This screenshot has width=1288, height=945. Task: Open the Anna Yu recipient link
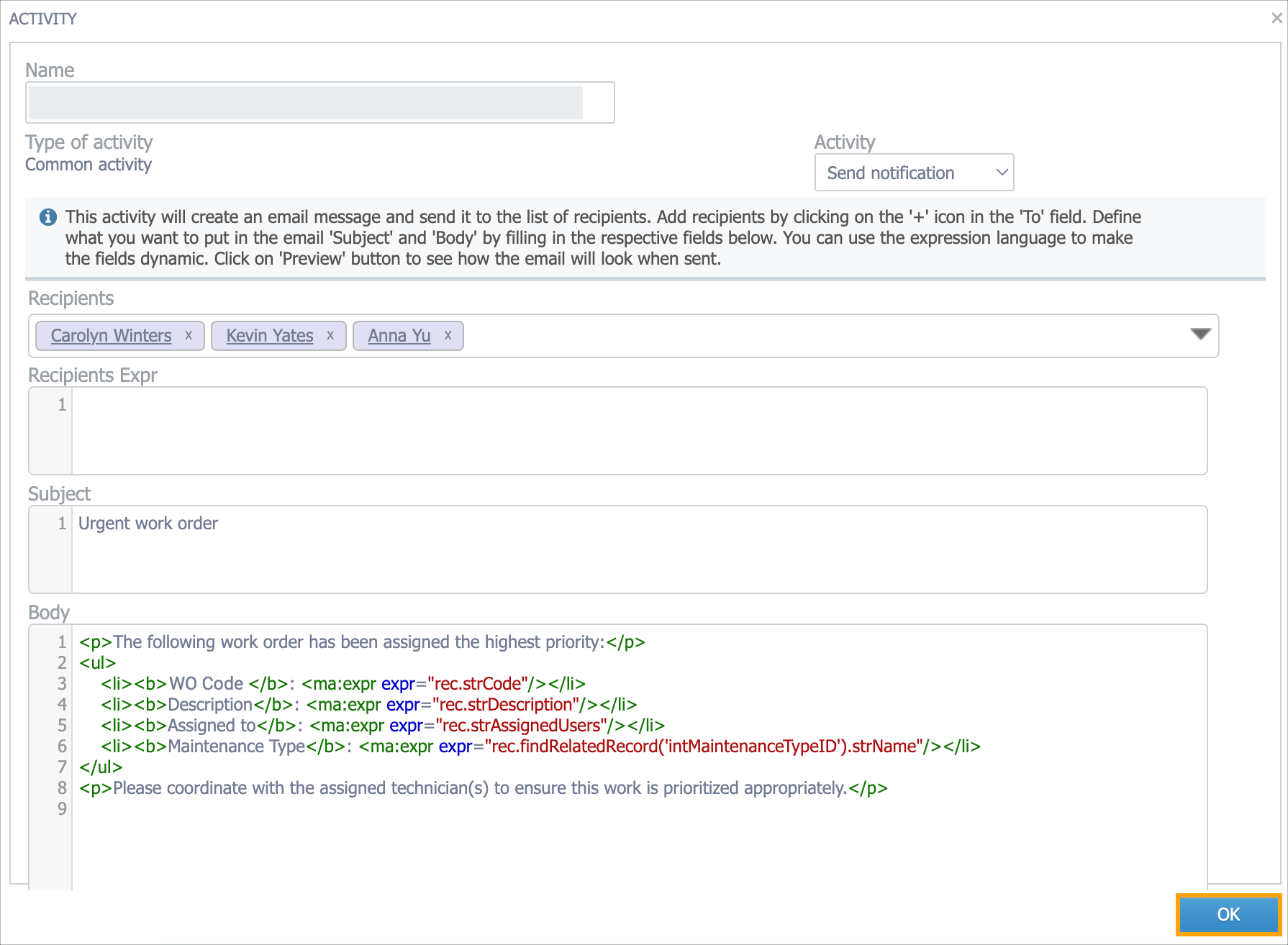[x=399, y=336]
